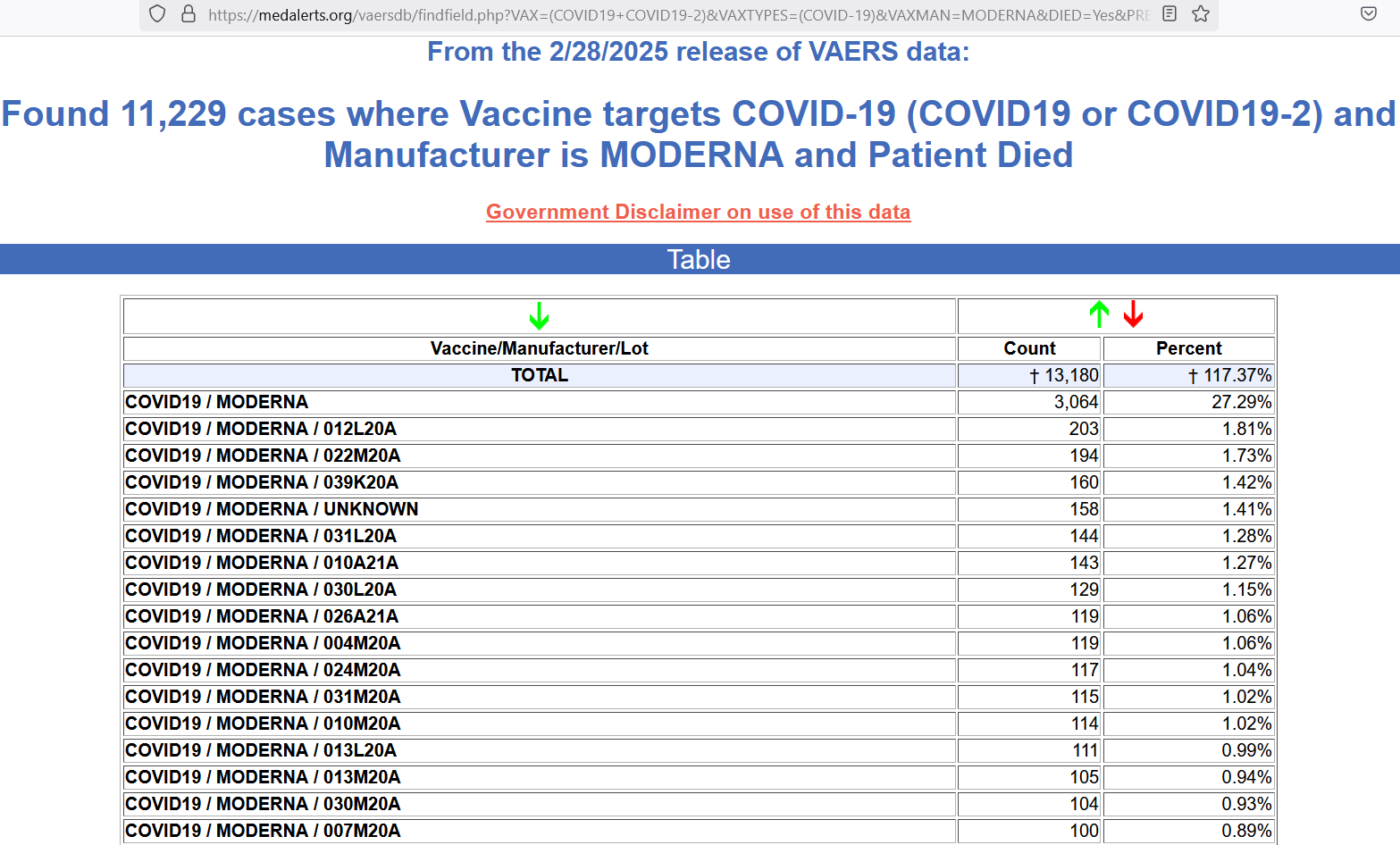Click percent value 1.81%
Screen dimensions: 1400x845
[x=1246, y=429]
